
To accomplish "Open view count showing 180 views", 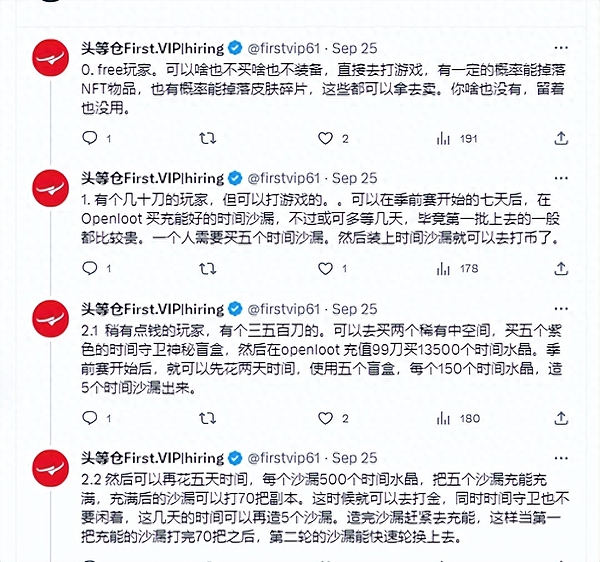I will point(443,418).
